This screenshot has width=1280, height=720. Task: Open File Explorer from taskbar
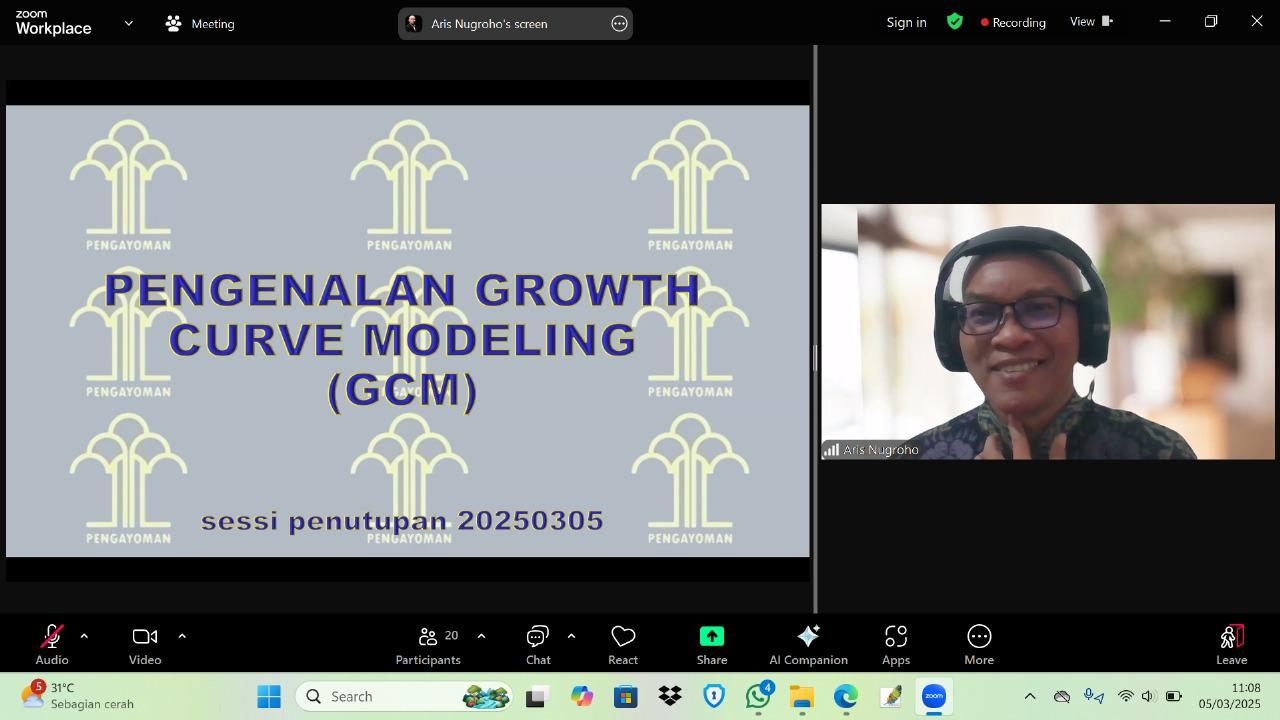(802, 696)
